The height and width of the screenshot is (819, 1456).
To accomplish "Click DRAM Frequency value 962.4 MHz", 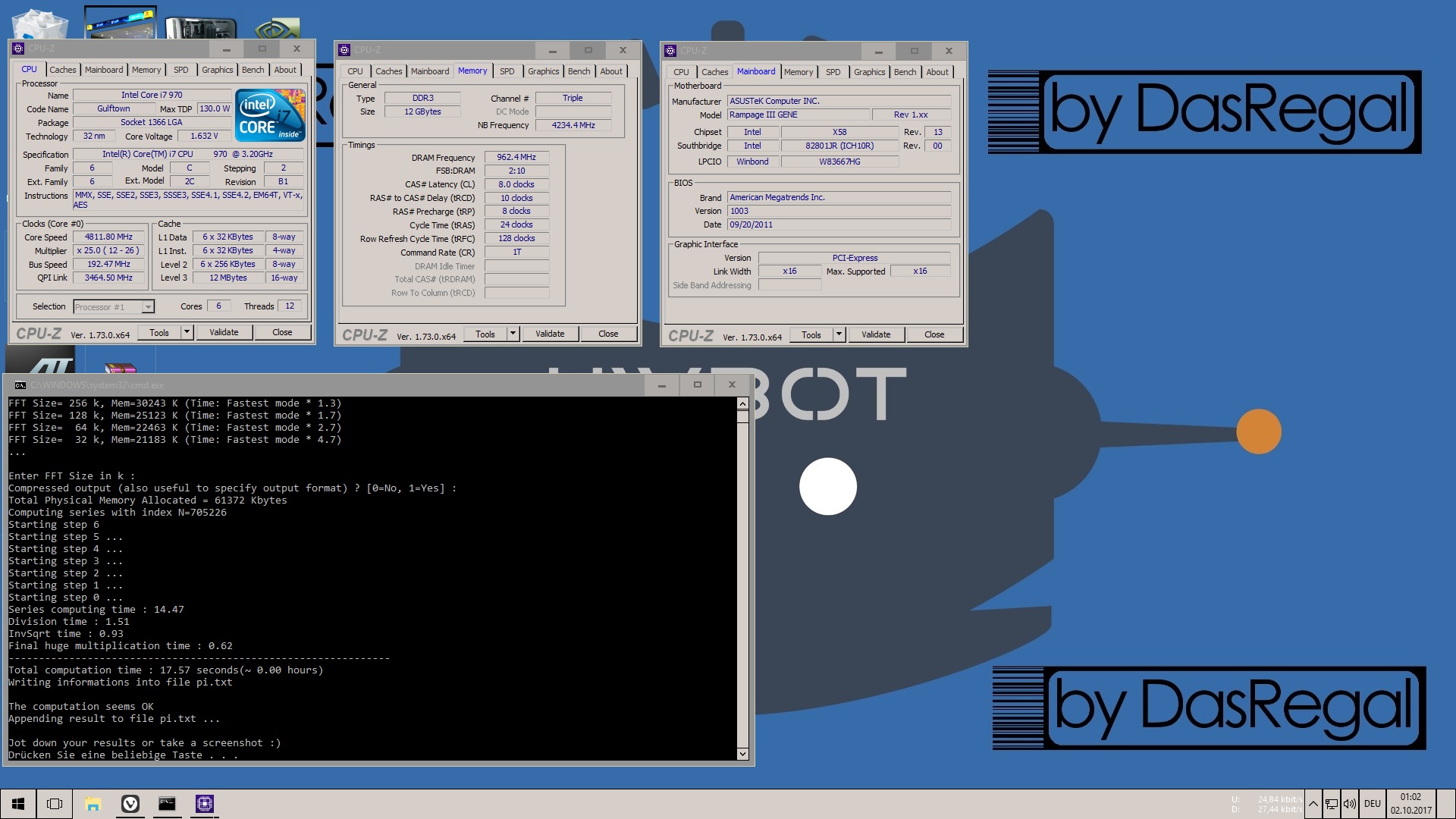I will 516,157.
